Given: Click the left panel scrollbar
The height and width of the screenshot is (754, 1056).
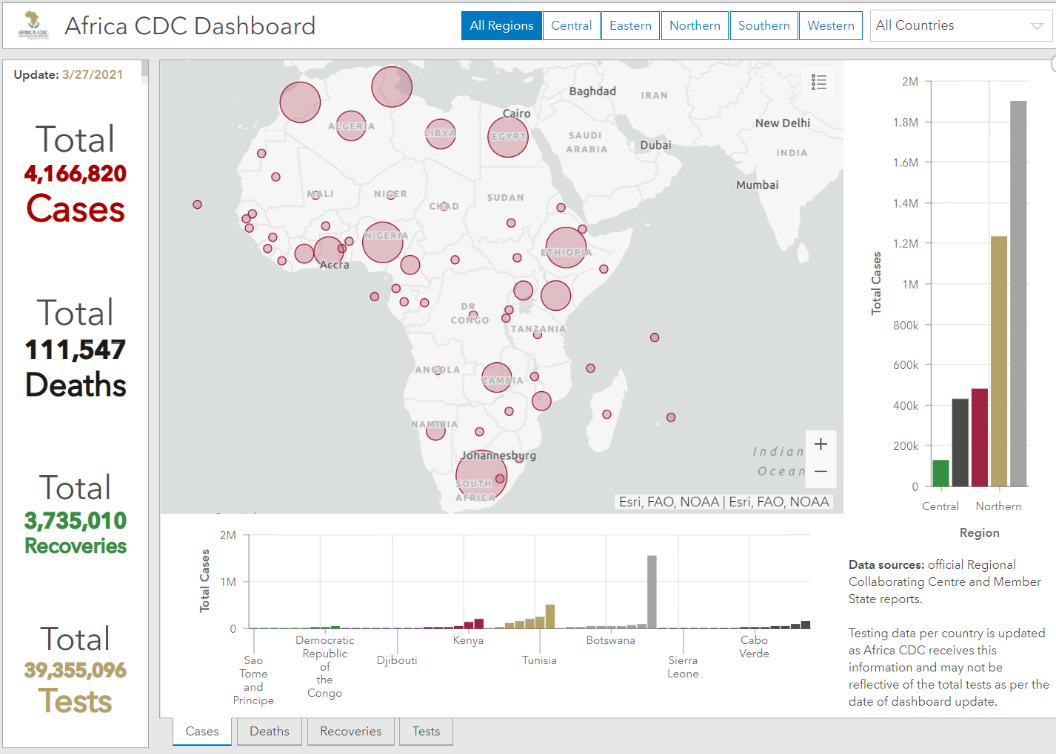Looking at the screenshot, I should 145,68.
